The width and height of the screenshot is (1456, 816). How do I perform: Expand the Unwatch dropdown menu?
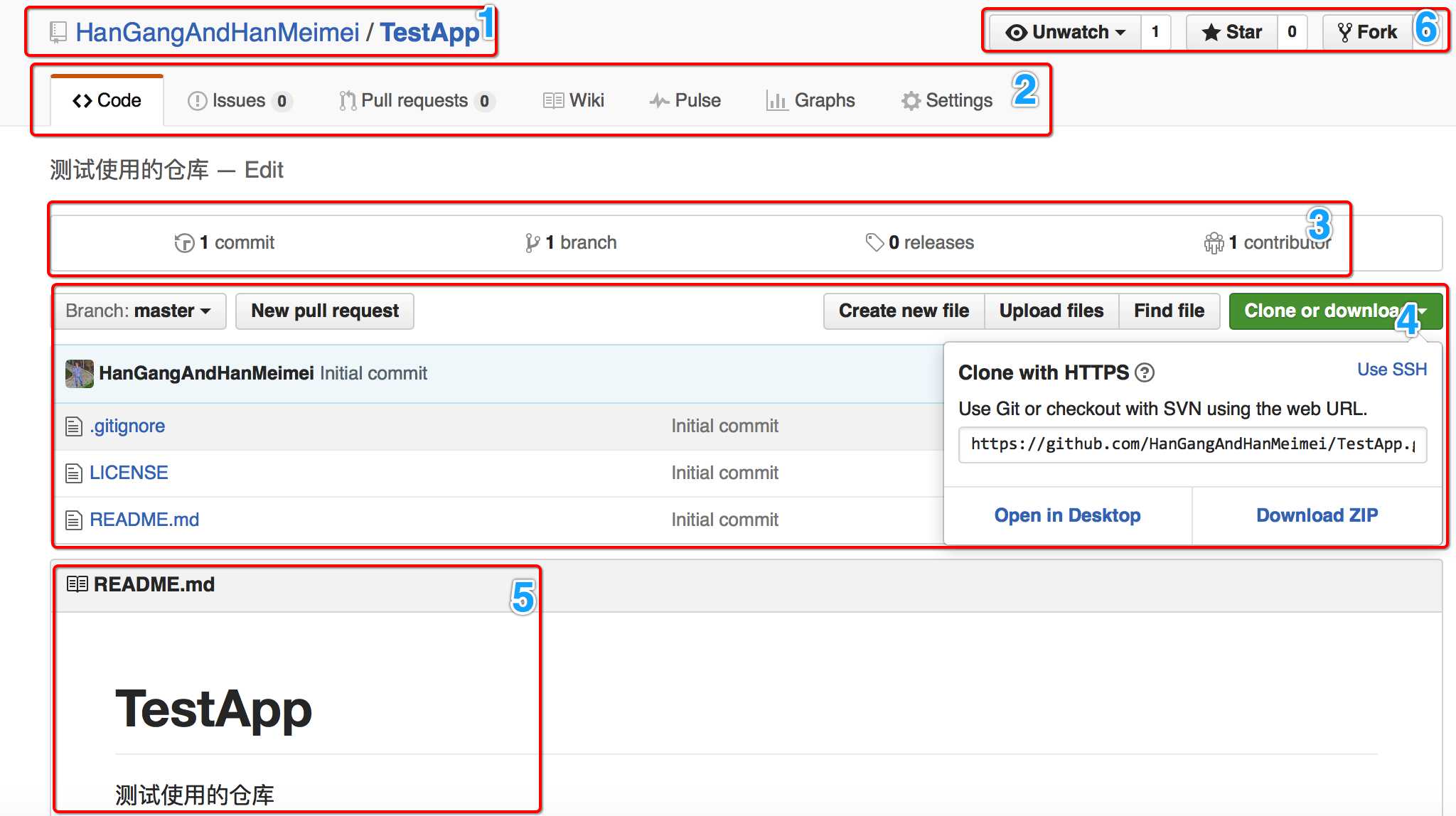1064,33
